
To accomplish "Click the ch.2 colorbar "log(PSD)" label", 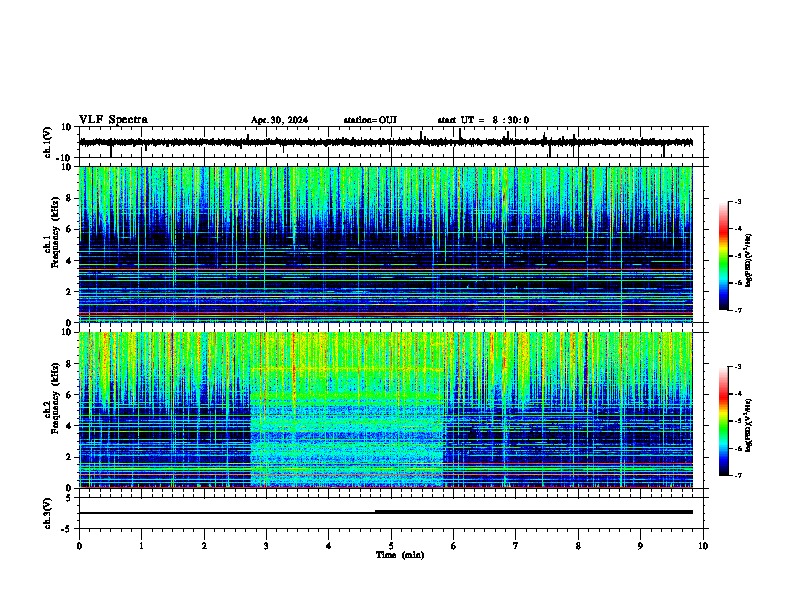I will (x=749, y=426).
